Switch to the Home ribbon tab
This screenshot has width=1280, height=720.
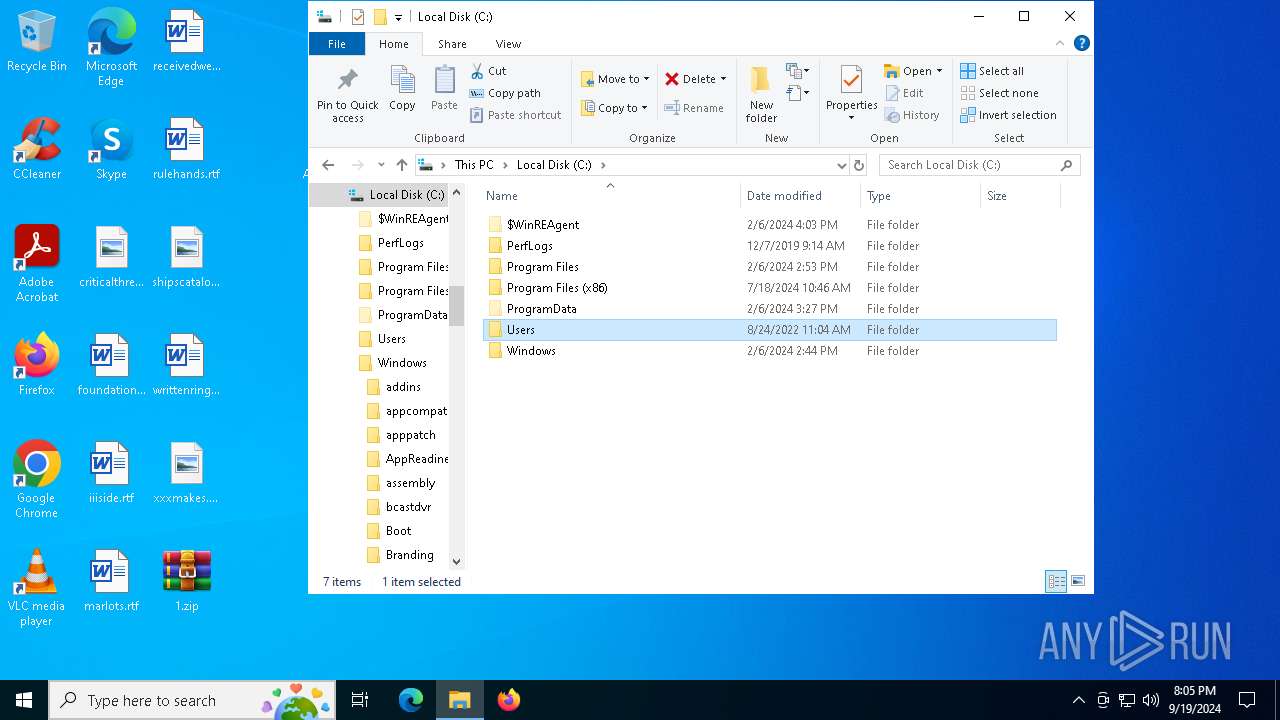[x=394, y=44]
